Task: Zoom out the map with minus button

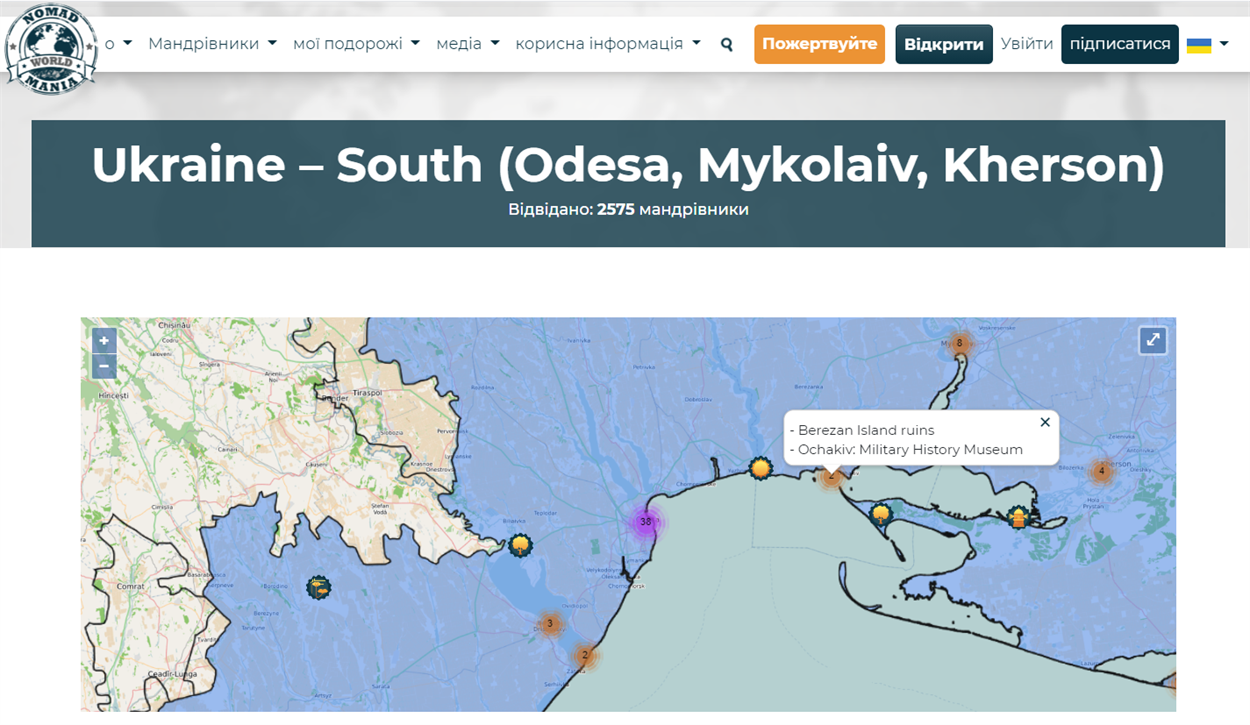Action: 104,367
